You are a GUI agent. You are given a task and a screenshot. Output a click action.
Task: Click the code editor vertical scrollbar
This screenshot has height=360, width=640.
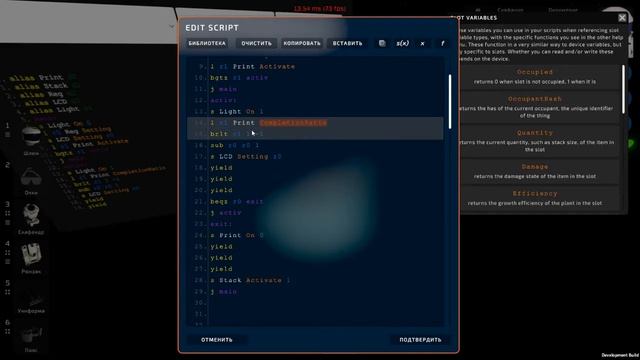(450, 102)
